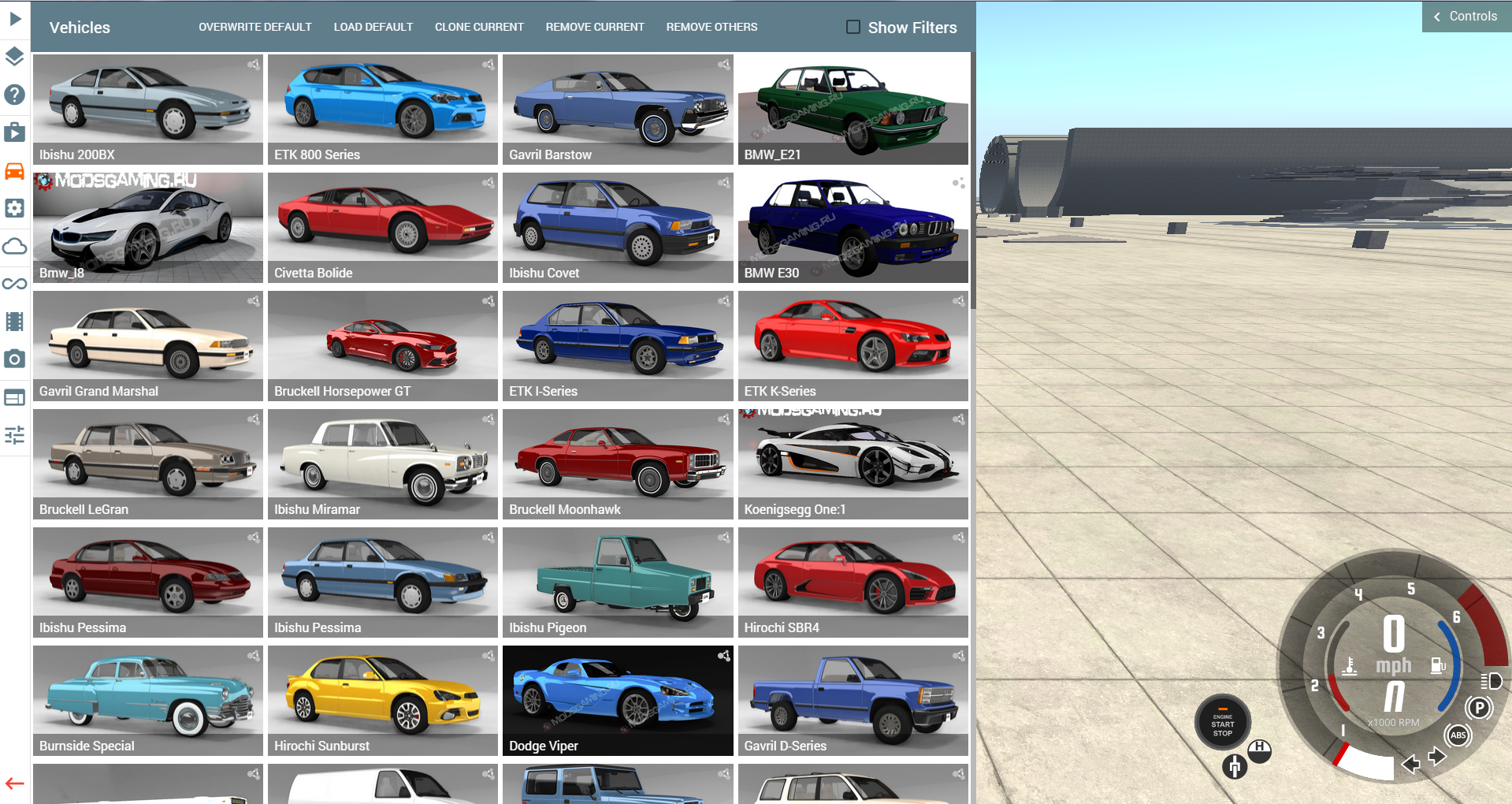This screenshot has width=1512, height=804.
Task: Click OVERWRITE DEFAULT button
Action: click(255, 27)
